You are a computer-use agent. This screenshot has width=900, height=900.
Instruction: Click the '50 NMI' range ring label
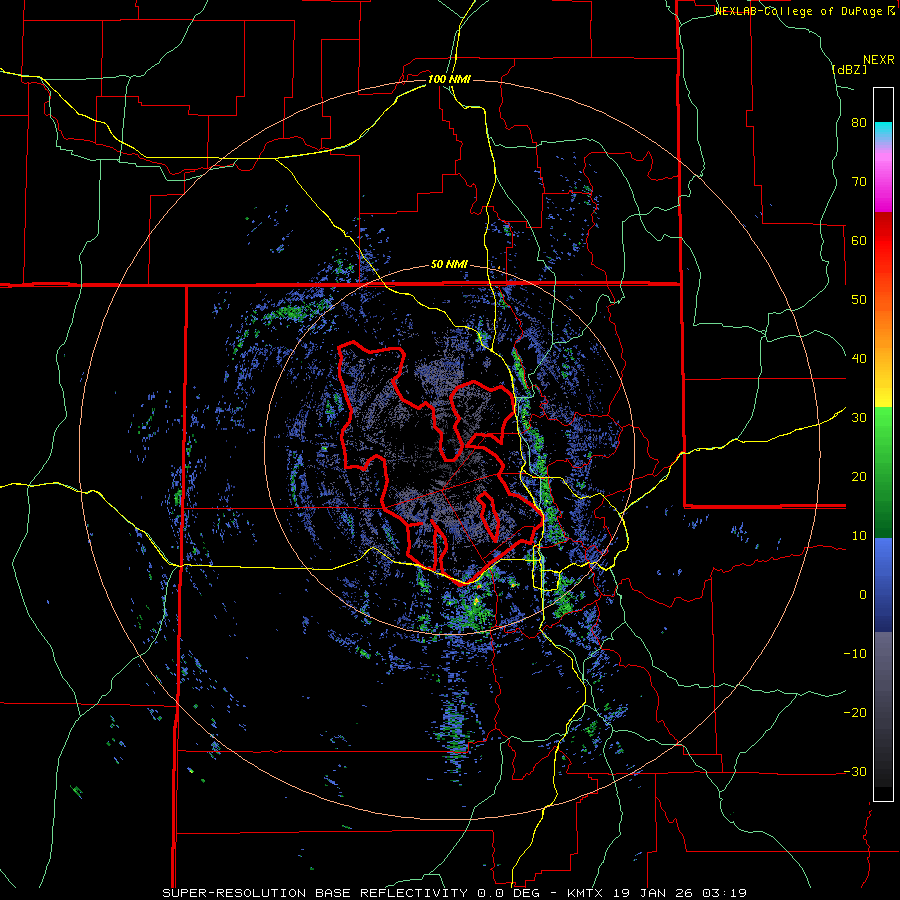click(449, 265)
